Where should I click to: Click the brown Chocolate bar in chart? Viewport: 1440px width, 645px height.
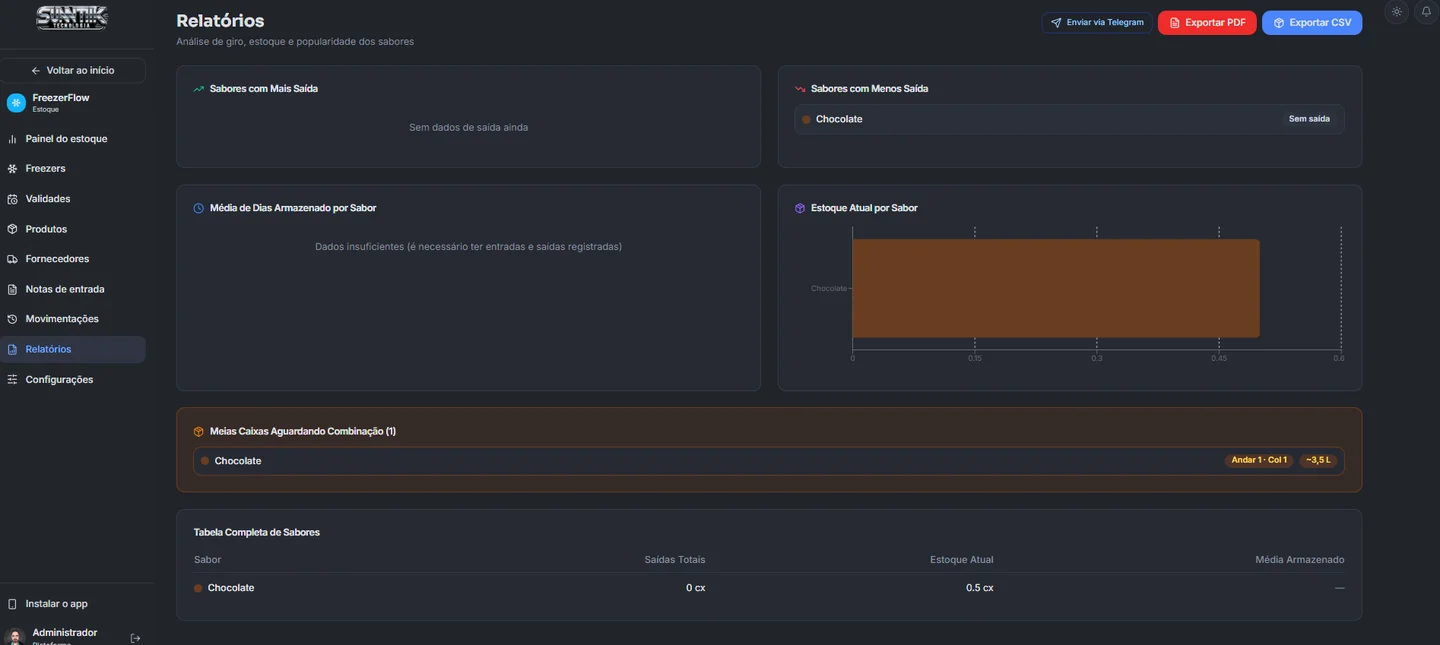(1056, 288)
